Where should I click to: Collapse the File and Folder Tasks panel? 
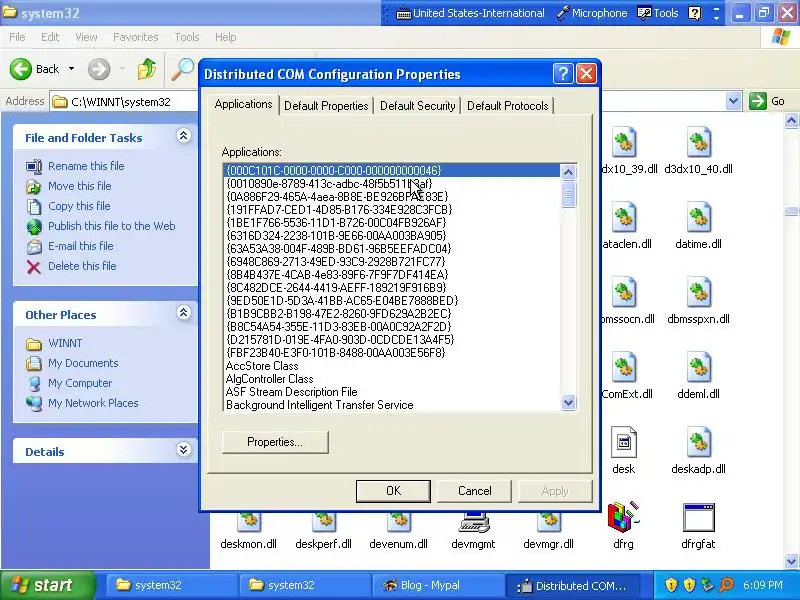184,136
